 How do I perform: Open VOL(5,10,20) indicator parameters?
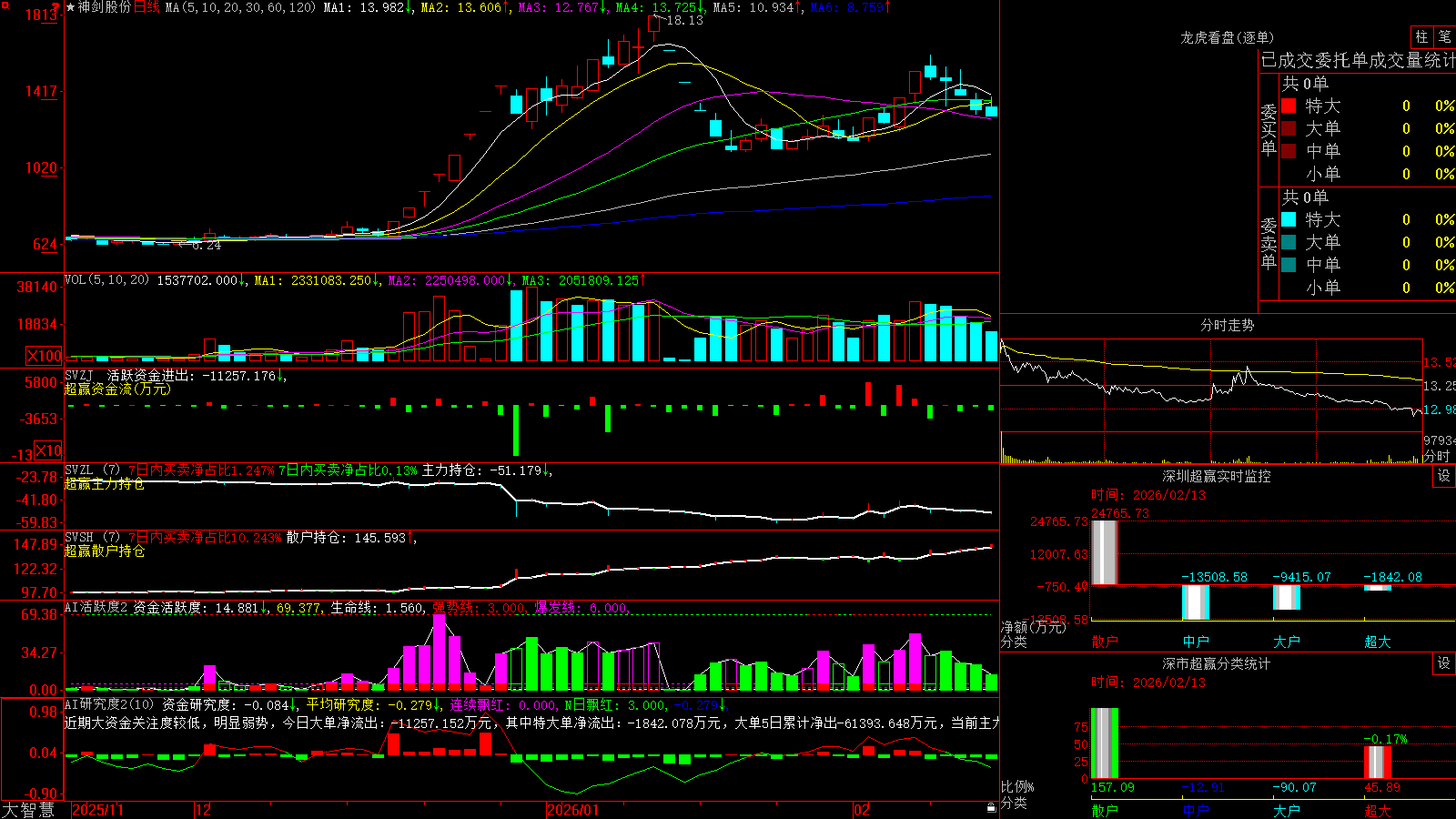[106, 280]
